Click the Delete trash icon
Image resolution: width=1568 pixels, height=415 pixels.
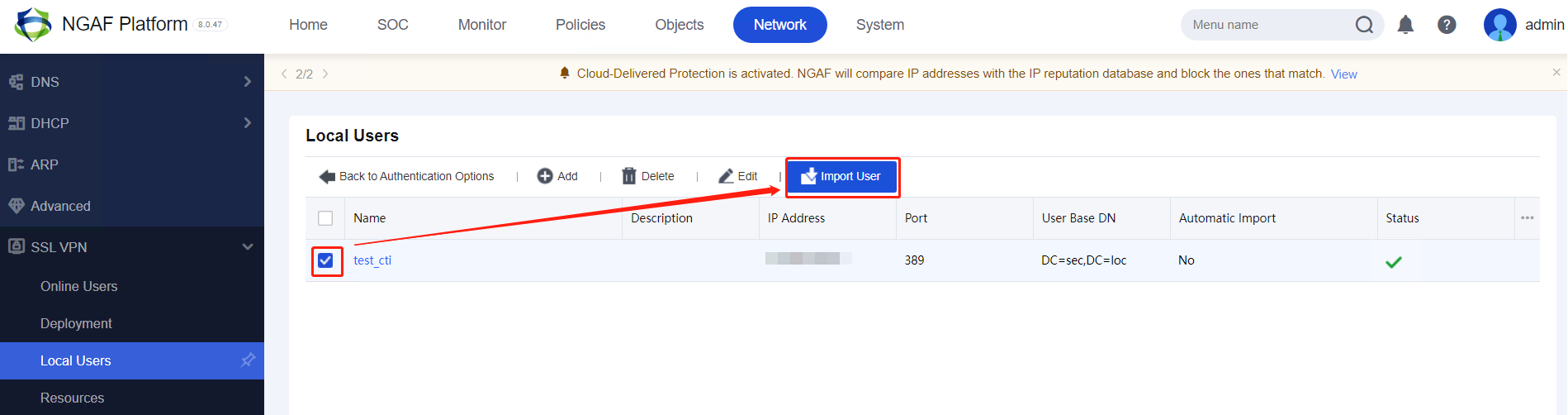(629, 176)
